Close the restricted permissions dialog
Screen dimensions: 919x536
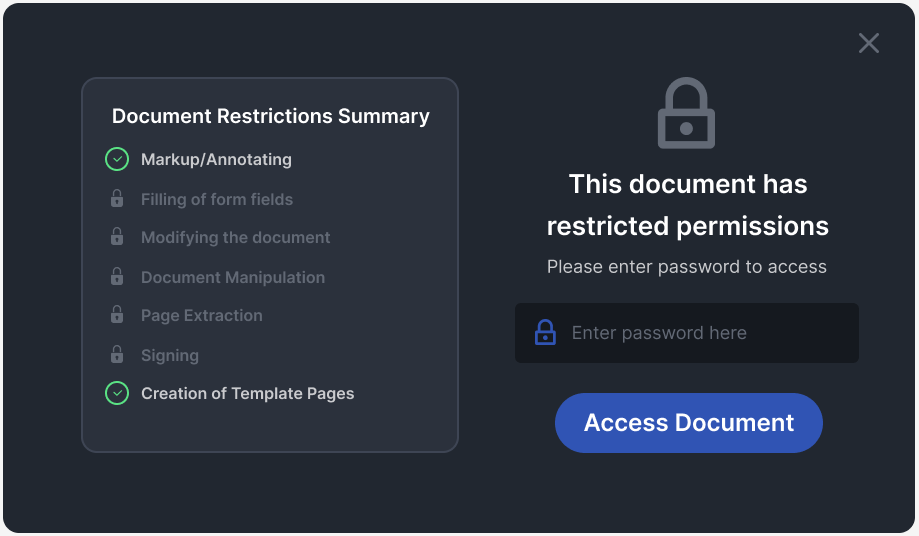pos(869,43)
